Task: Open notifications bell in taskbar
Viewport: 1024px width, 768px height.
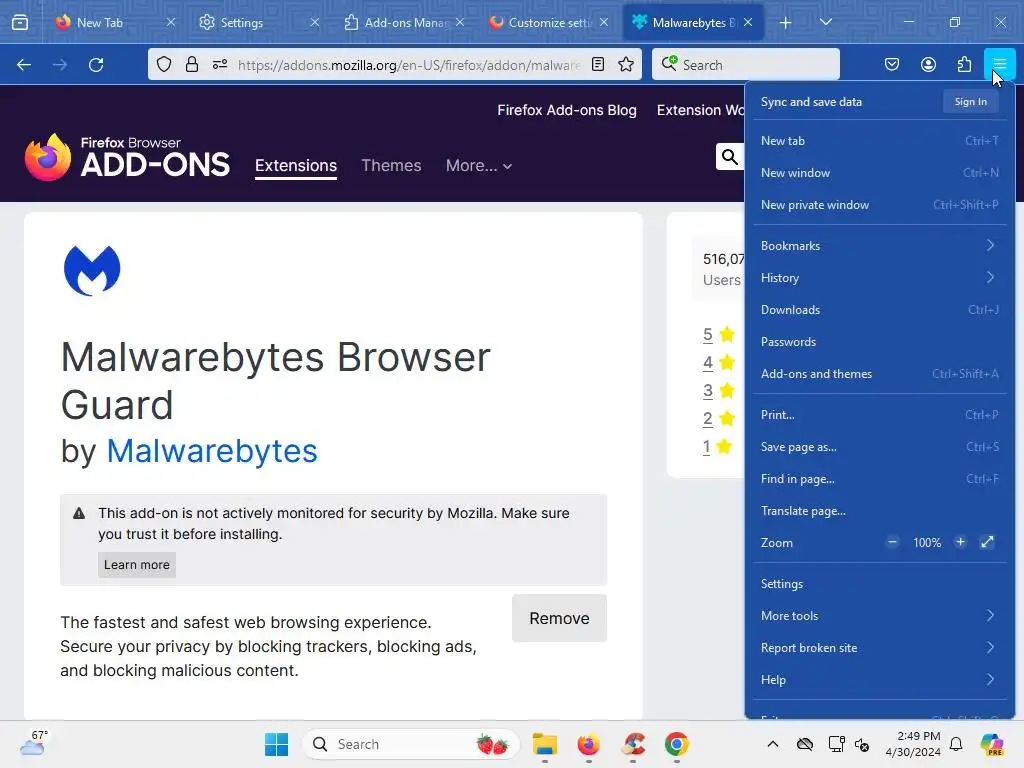Action: tap(956, 744)
